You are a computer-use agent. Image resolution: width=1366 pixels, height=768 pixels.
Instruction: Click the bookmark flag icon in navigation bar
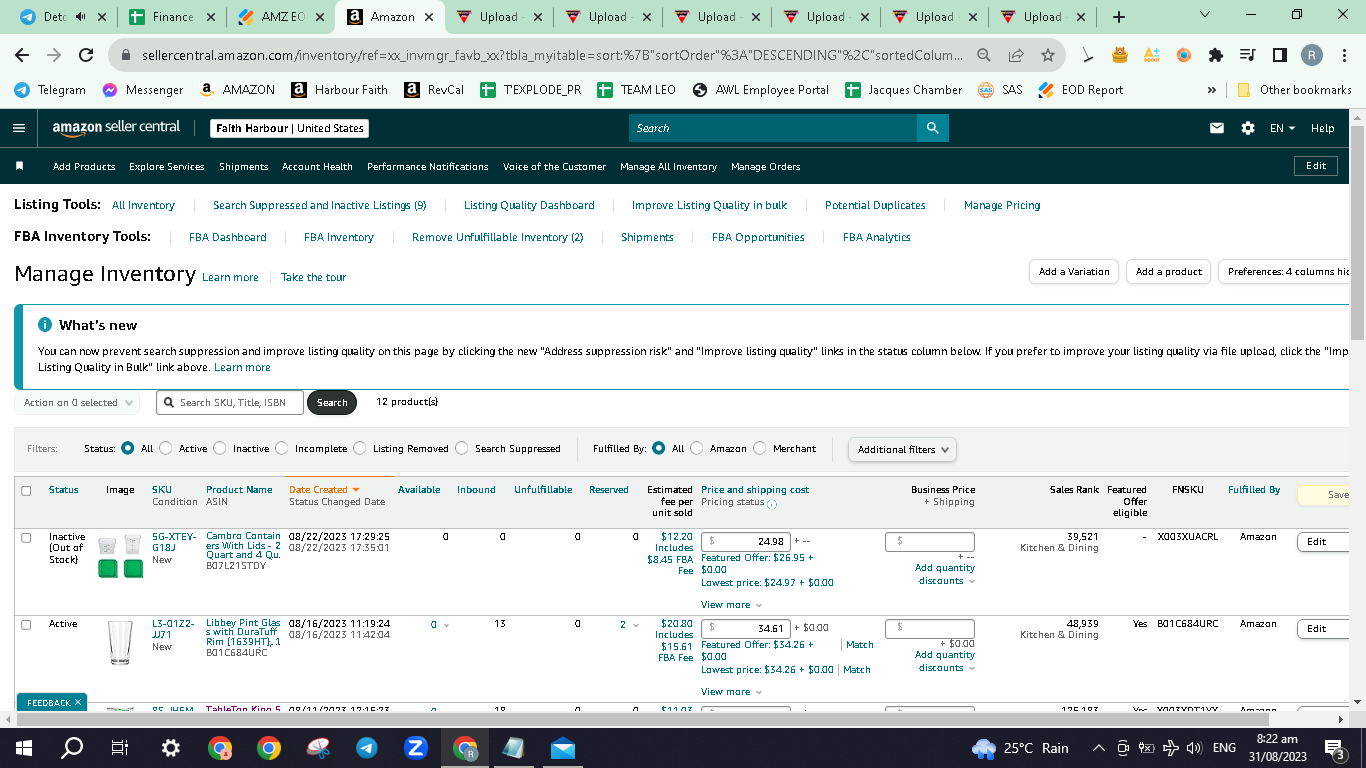click(x=19, y=166)
